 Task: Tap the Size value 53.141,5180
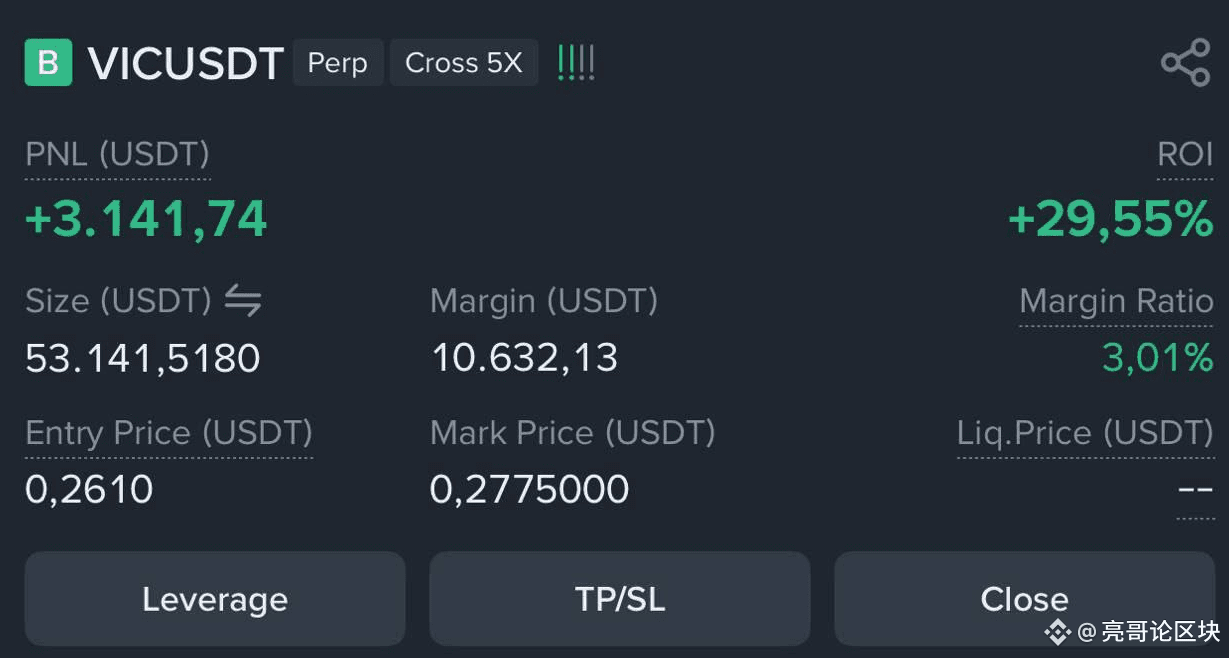pos(143,358)
